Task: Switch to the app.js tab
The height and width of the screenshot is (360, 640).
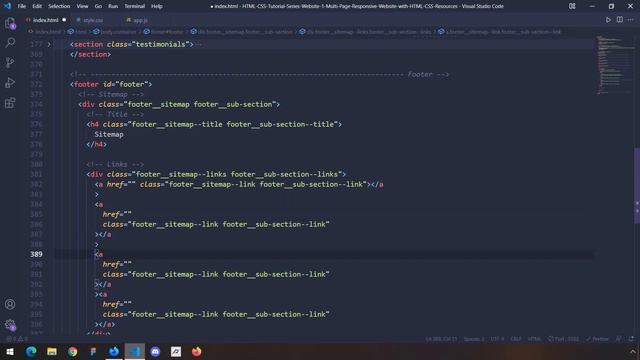Action: click(140, 20)
